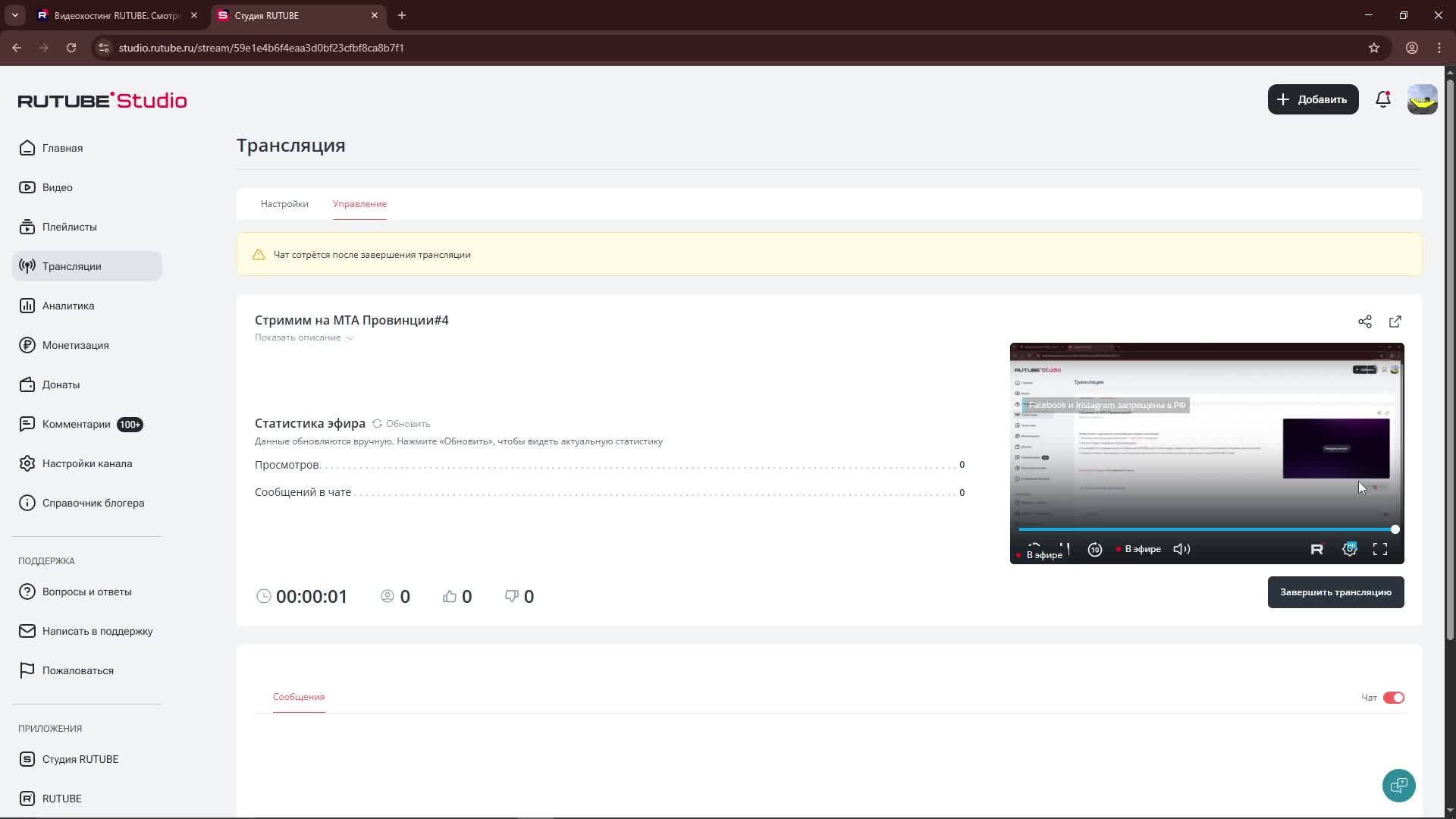The image size is (1456, 819).
Task: Bookmark this page star icon
Action: pos(1373,48)
